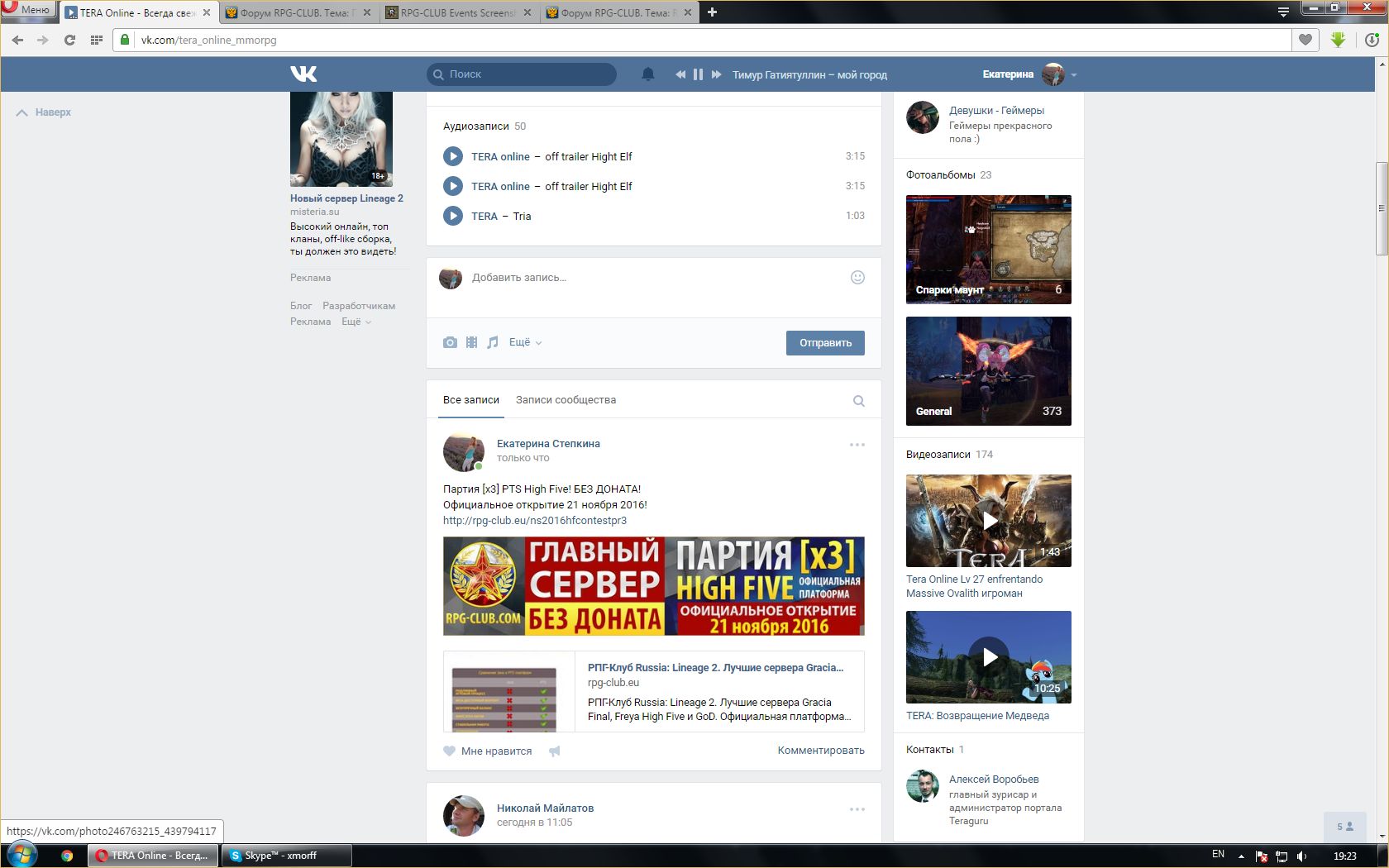Image resolution: width=1389 pixels, height=868 pixels.
Task: Skip to previous track in header player
Action: point(680,74)
